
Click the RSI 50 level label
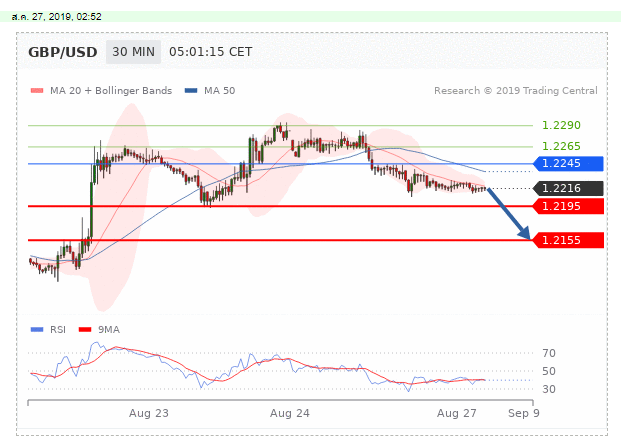549,371
